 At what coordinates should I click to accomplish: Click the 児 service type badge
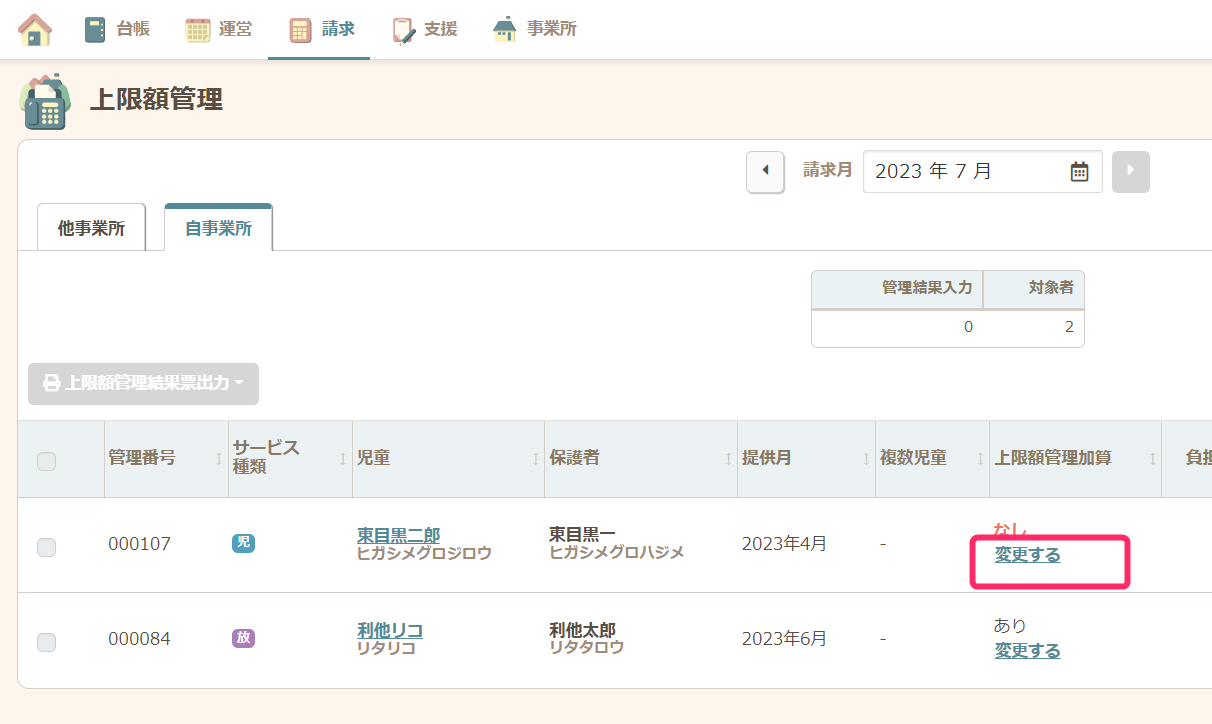pos(243,543)
